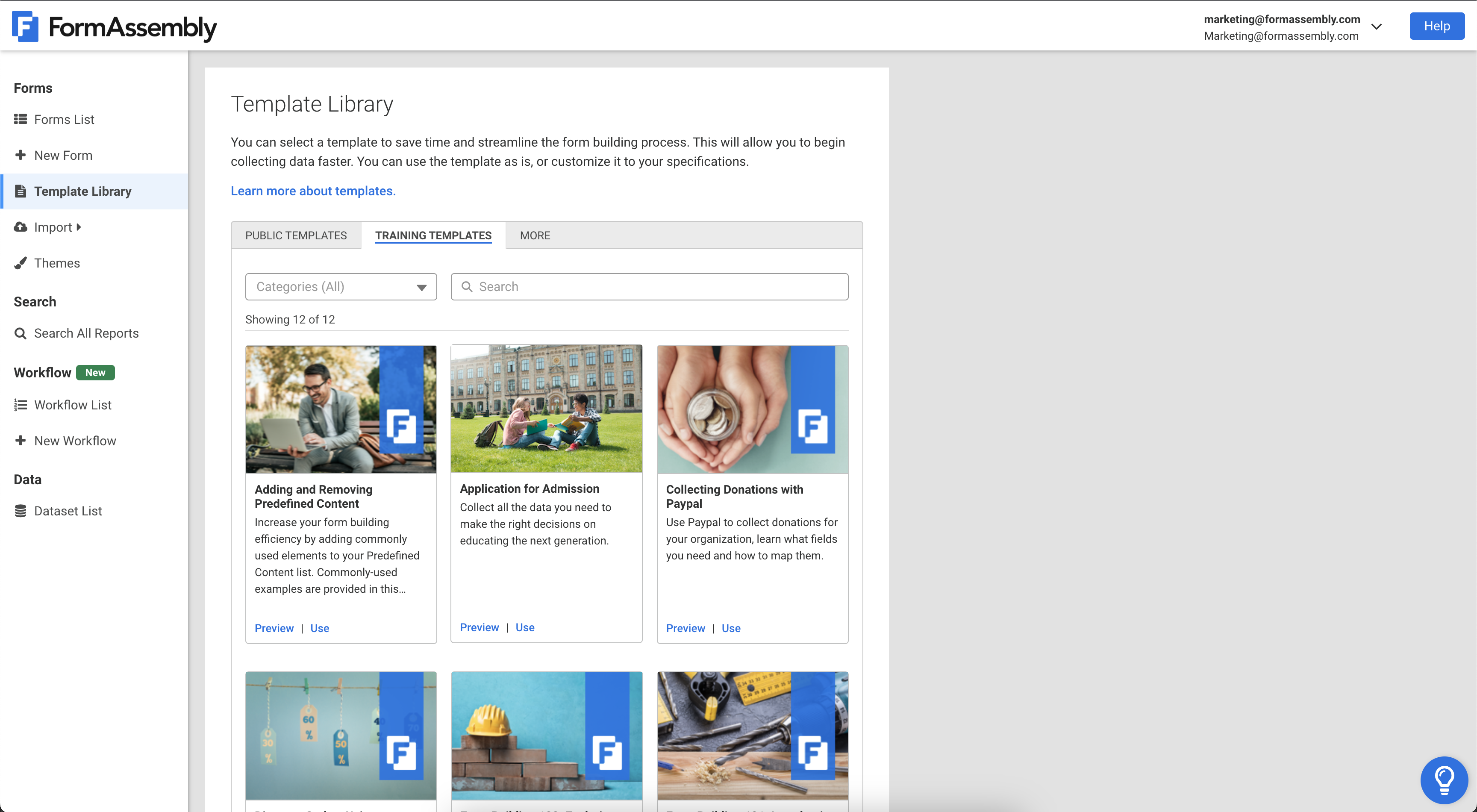The image size is (1477, 812).
Task: Open the More templates tab
Action: click(x=534, y=235)
